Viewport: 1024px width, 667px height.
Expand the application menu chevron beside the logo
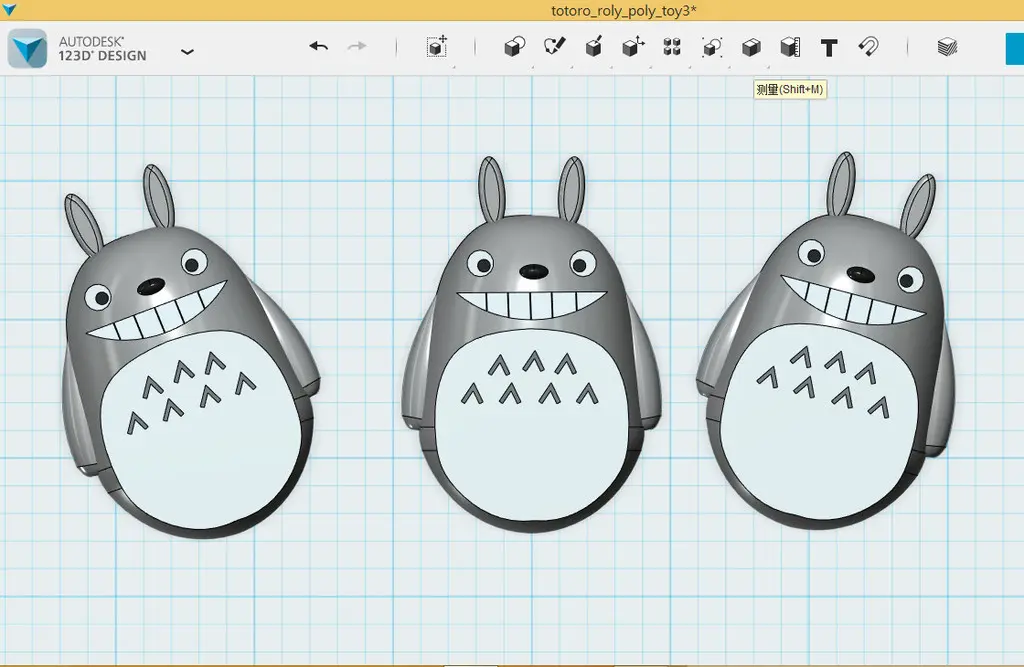[x=187, y=51]
